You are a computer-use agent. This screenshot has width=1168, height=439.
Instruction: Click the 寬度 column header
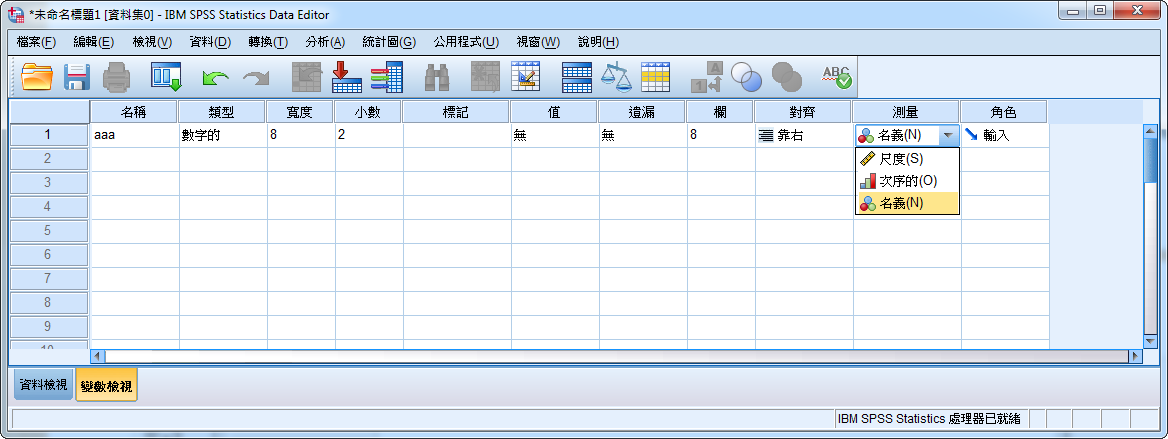tap(299, 112)
